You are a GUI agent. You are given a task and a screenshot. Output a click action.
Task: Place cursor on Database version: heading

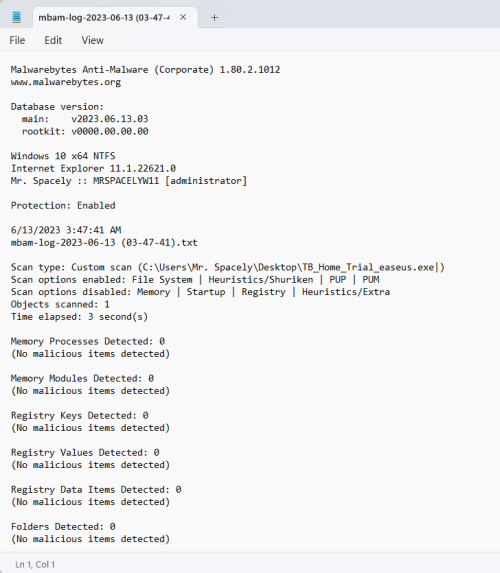(x=57, y=107)
